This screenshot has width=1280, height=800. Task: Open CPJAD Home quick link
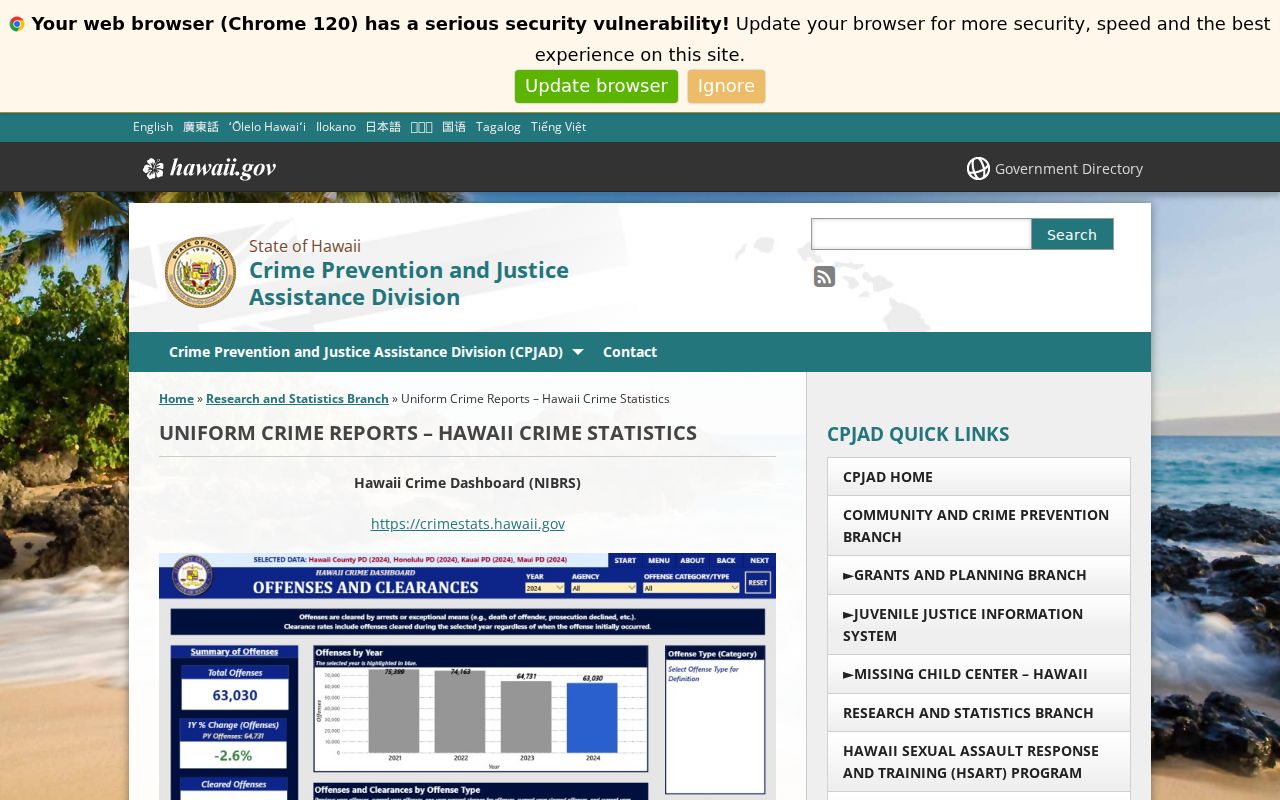(979, 477)
